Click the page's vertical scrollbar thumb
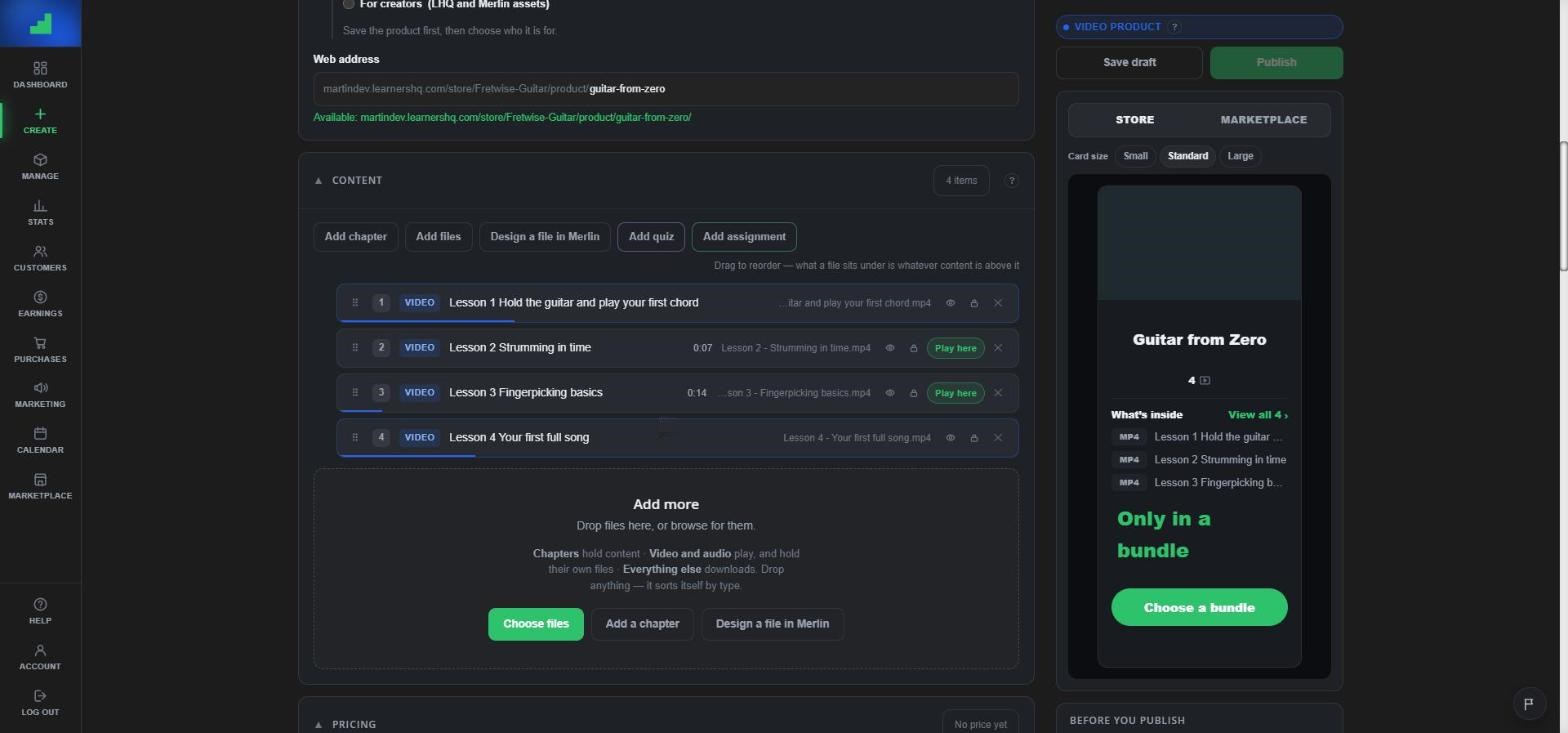This screenshot has height=733, width=1568. 1563,207
